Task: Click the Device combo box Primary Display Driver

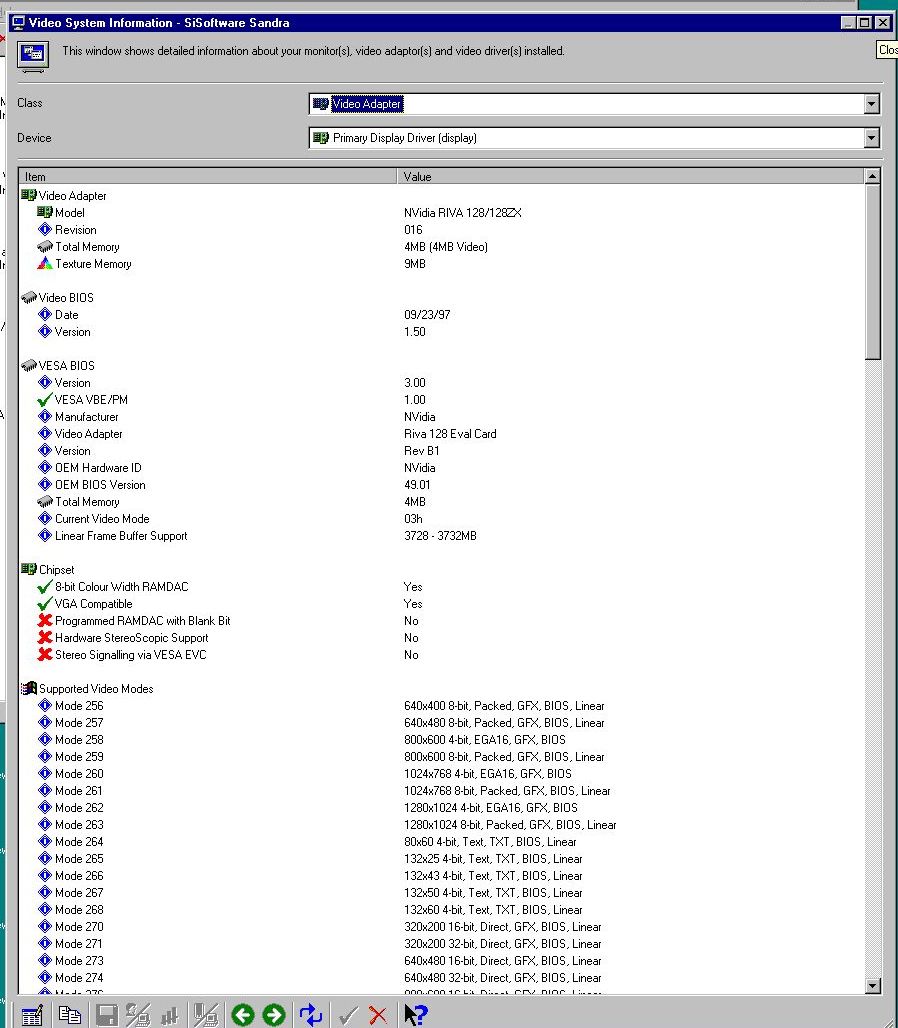Action: tap(594, 138)
